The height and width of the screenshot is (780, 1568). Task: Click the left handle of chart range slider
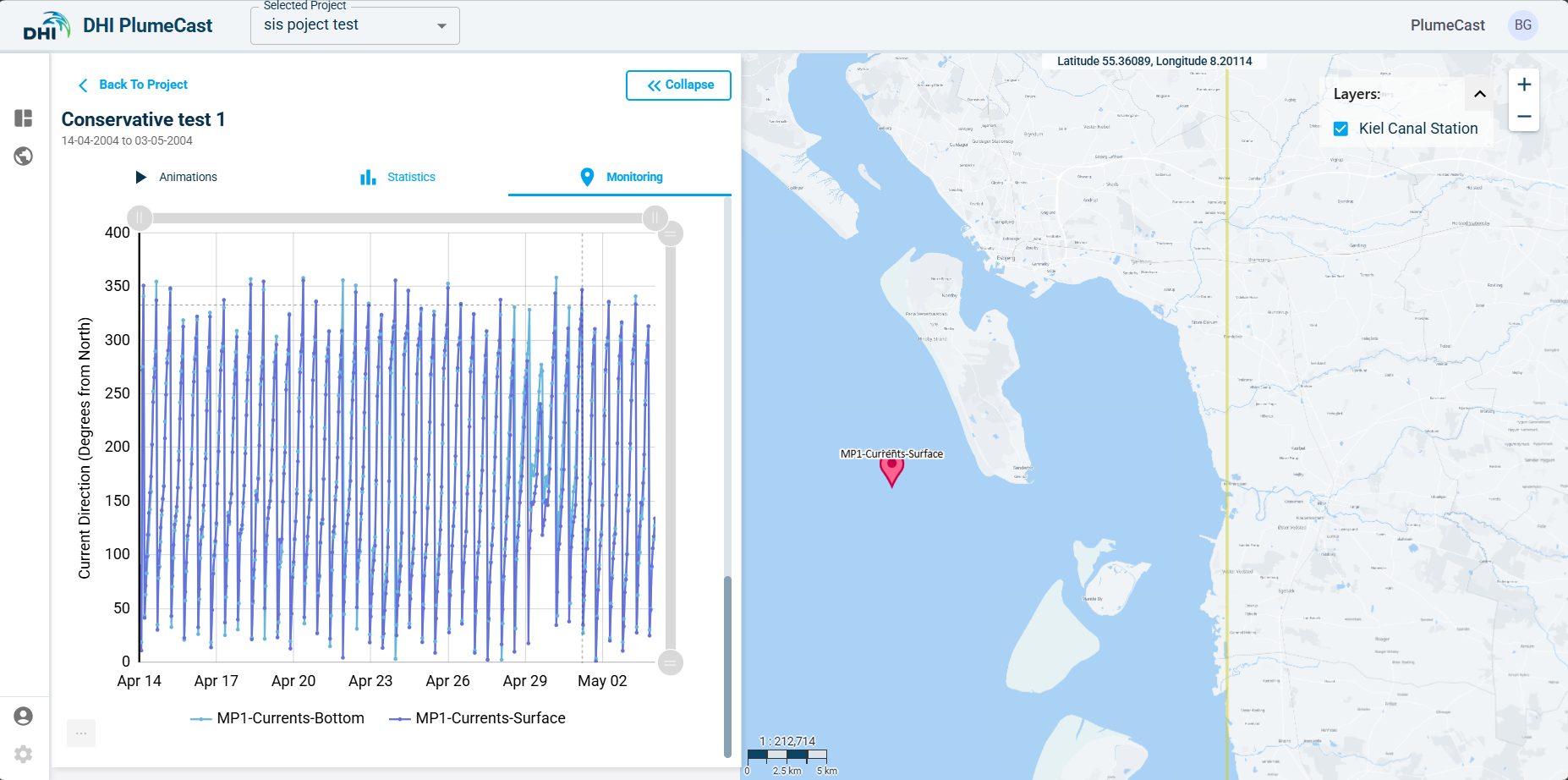tap(140, 218)
